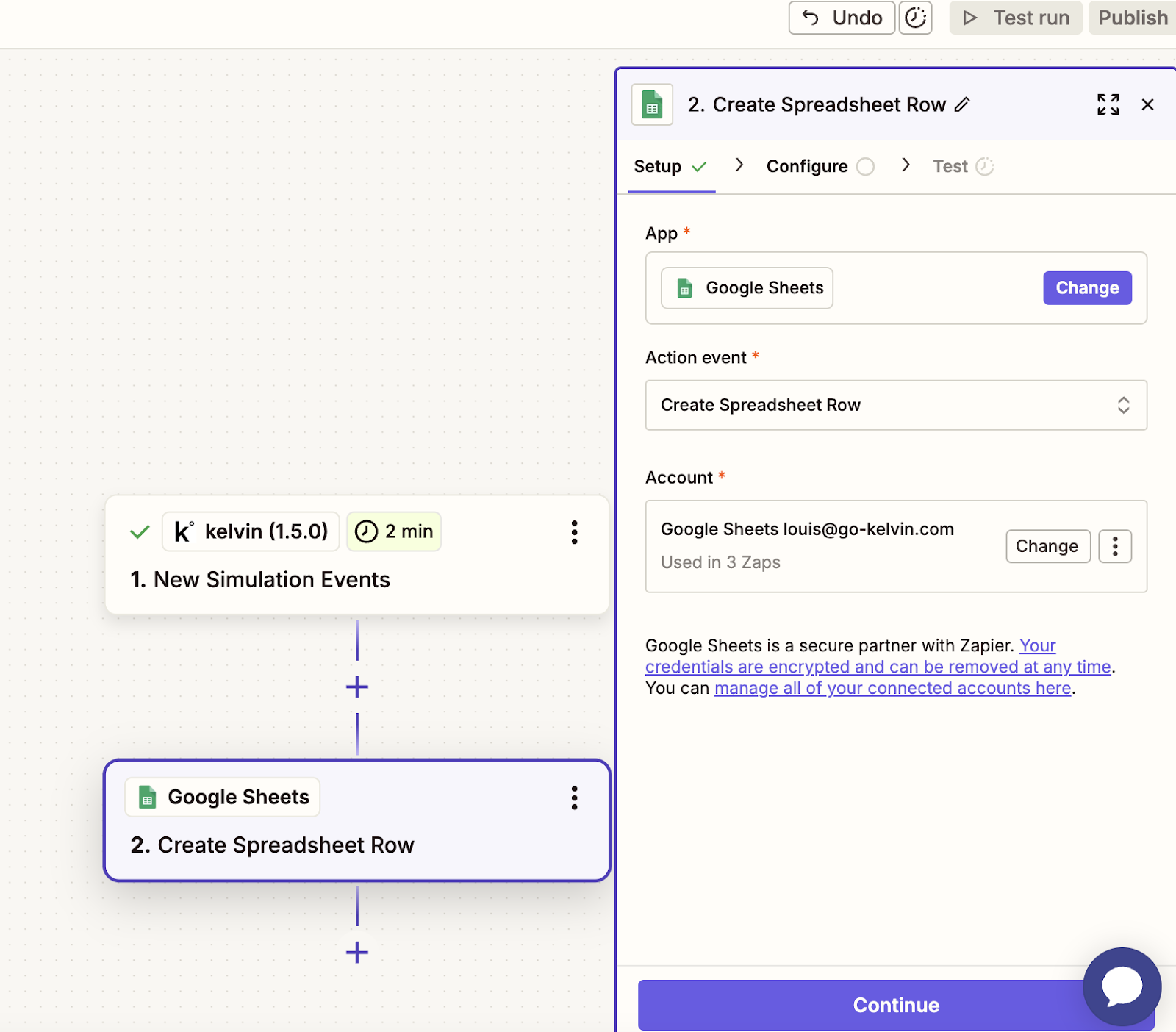Click the Undo button
Viewport: 1176px width, 1032px height.
click(x=842, y=18)
